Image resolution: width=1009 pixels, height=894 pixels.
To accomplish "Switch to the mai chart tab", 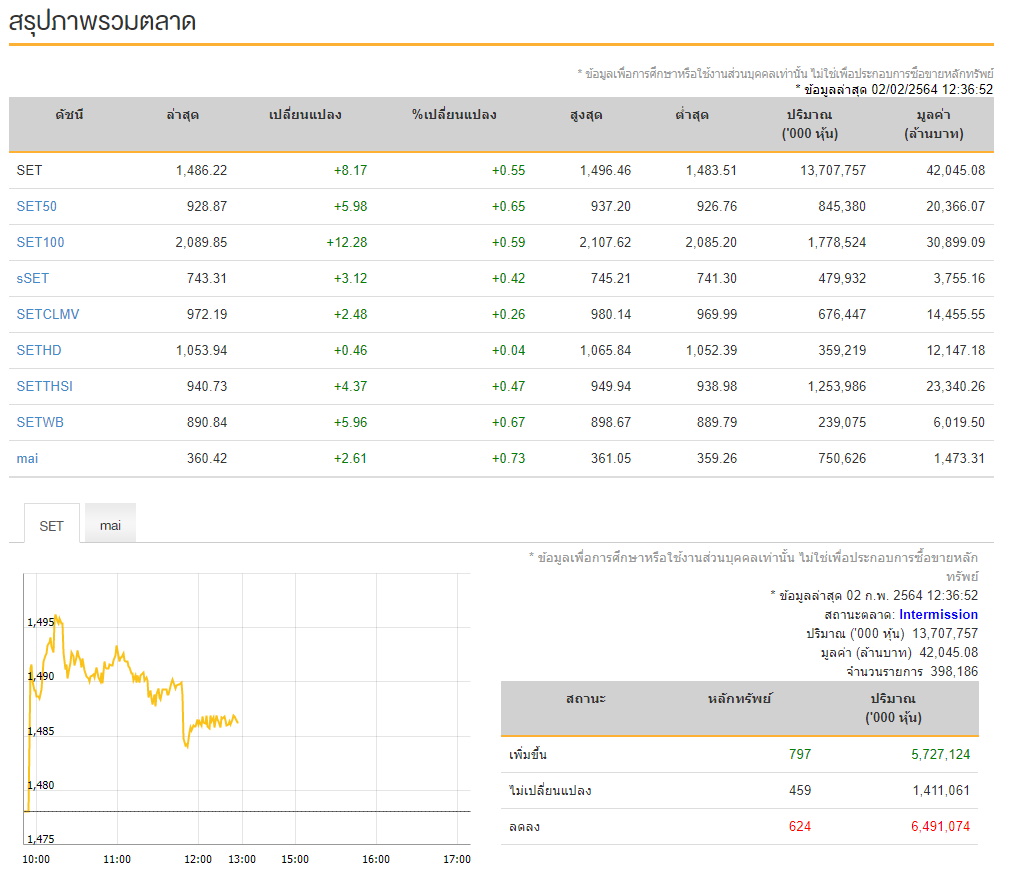I will 110,525.
